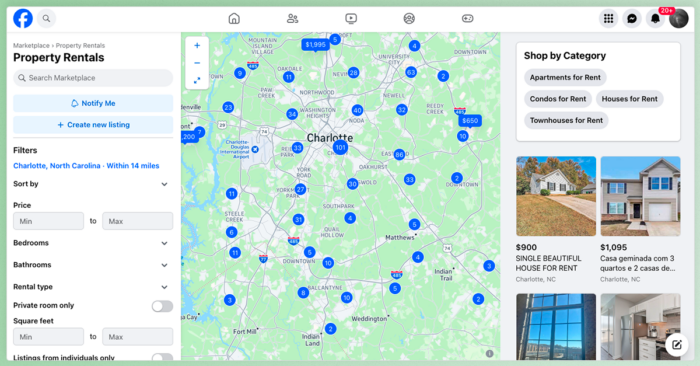Zoom out on the map
This screenshot has height=366, width=700.
click(x=197, y=63)
